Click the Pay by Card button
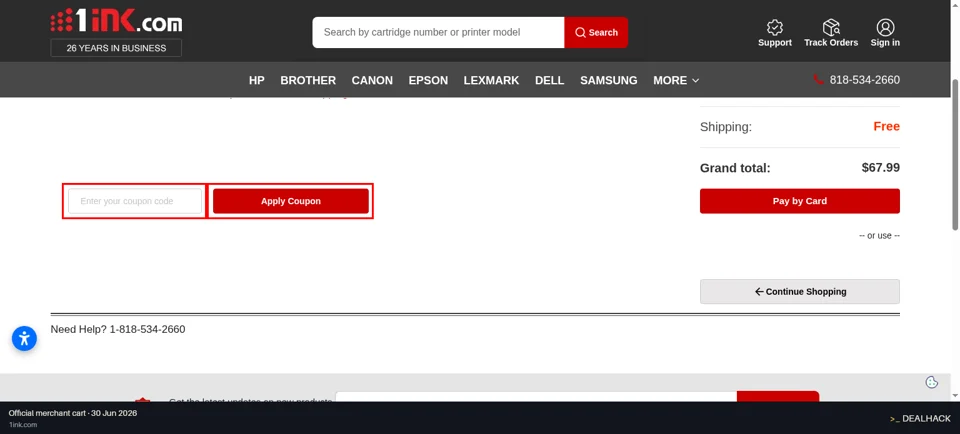The height and width of the screenshot is (434, 960). click(x=800, y=201)
